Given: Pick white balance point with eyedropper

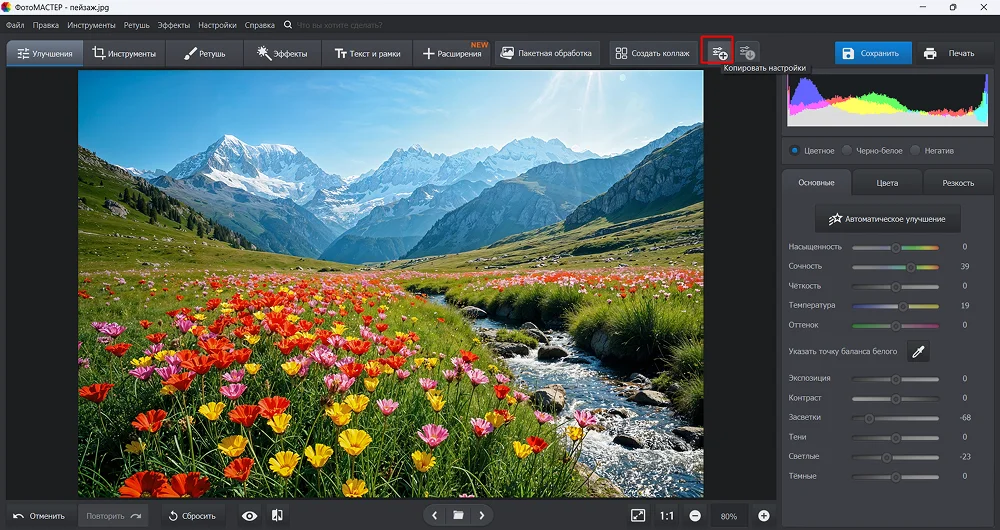Looking at the screenshot, I should [918, 351].
